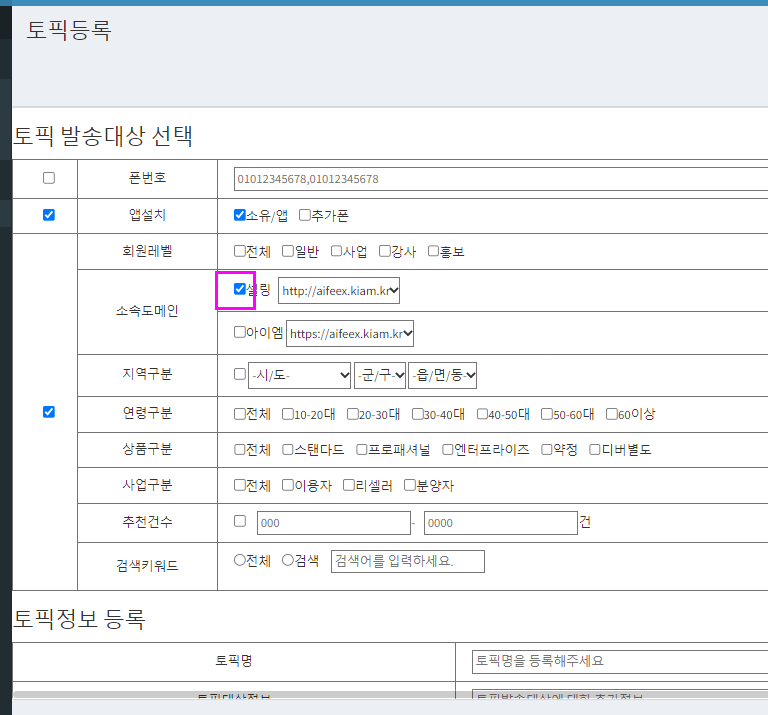Select the 검색 radio button
Image resolution: width=768 pixels, height=715 pixels.
point(288,560)
